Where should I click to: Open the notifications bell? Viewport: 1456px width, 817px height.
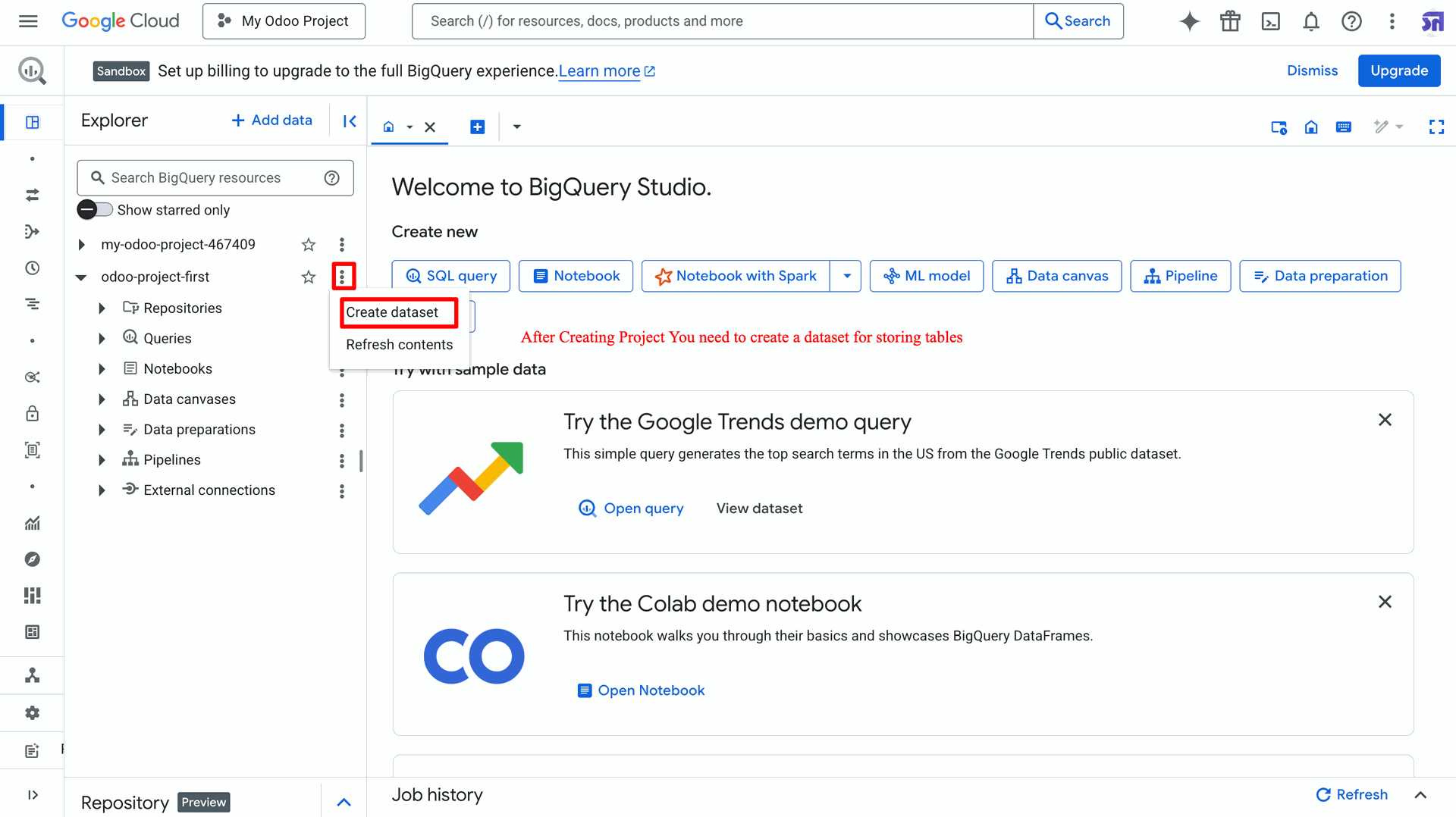[x=1310, y=21]
